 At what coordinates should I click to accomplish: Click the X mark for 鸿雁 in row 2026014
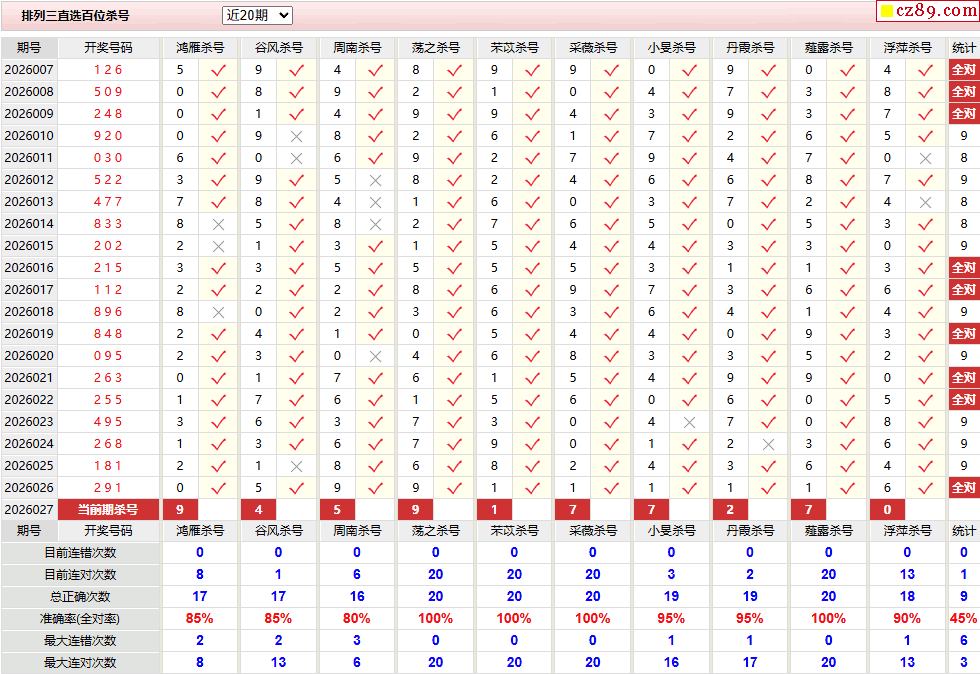tap(218, 224)
